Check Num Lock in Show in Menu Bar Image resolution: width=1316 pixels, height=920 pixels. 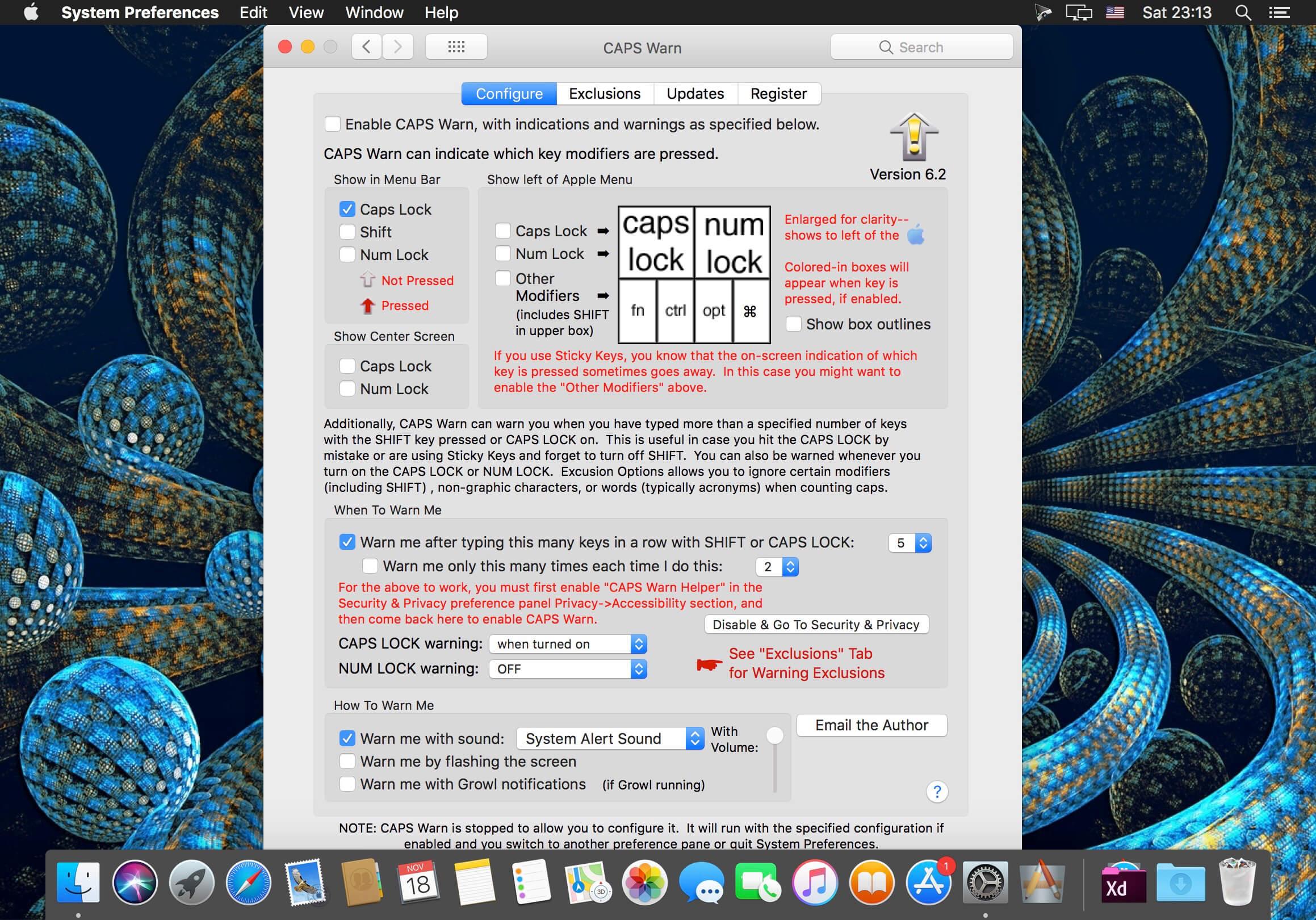pyautogui.click(x=347, y=254)
